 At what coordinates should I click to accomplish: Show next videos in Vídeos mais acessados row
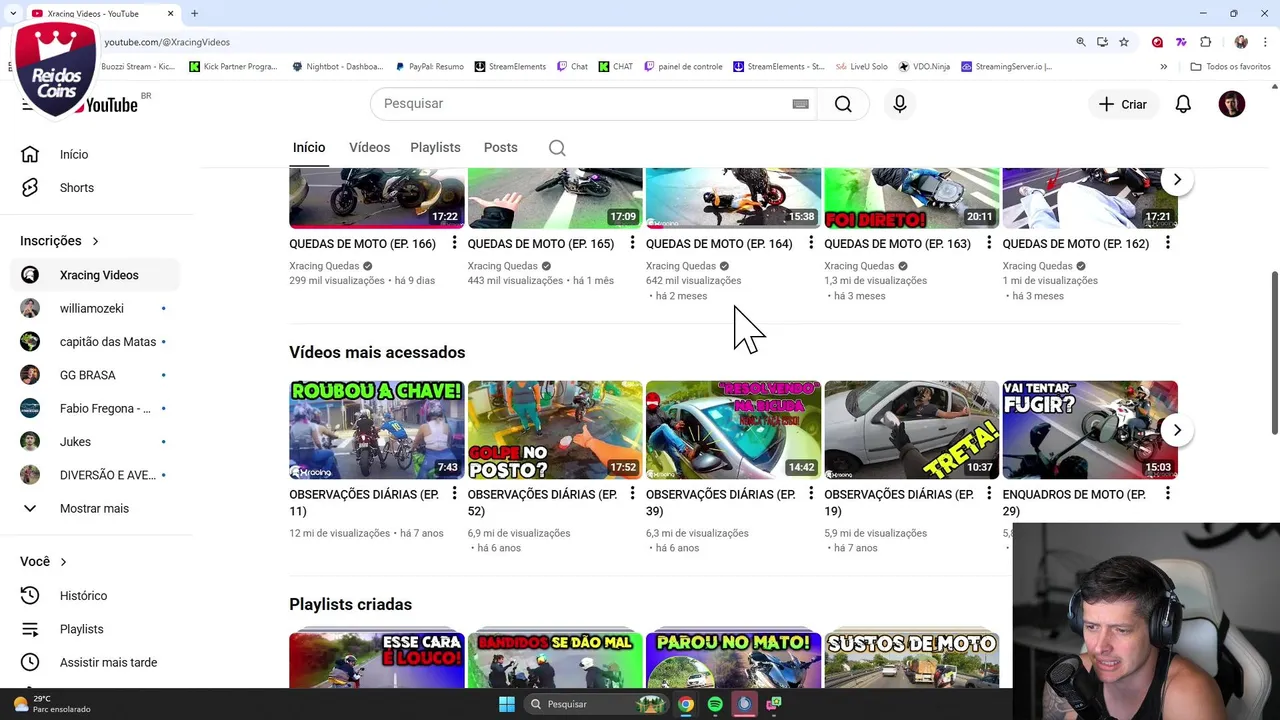[x=1177, y=430]
